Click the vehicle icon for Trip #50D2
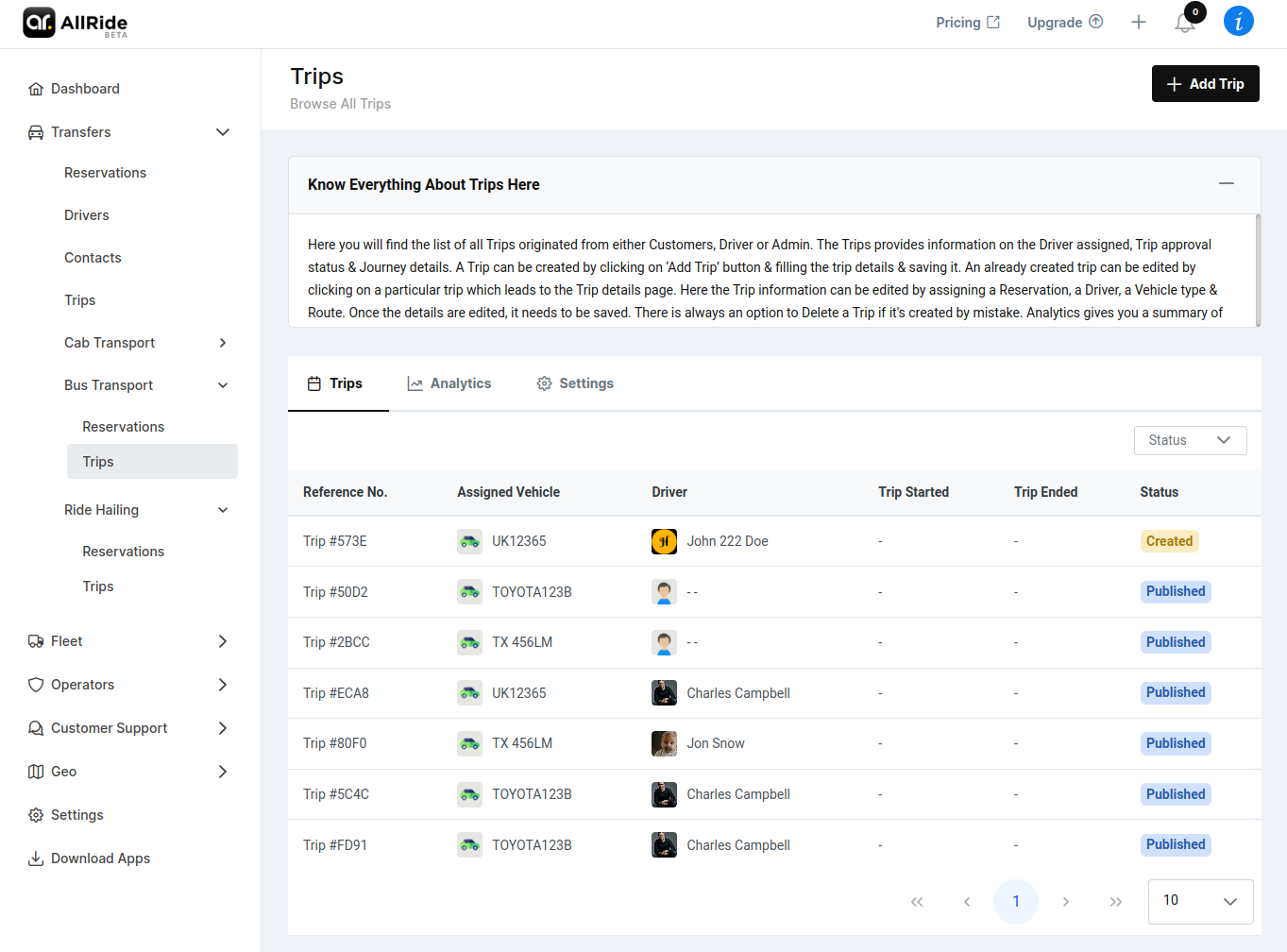 pyautogui.click(x=469, y=592)
